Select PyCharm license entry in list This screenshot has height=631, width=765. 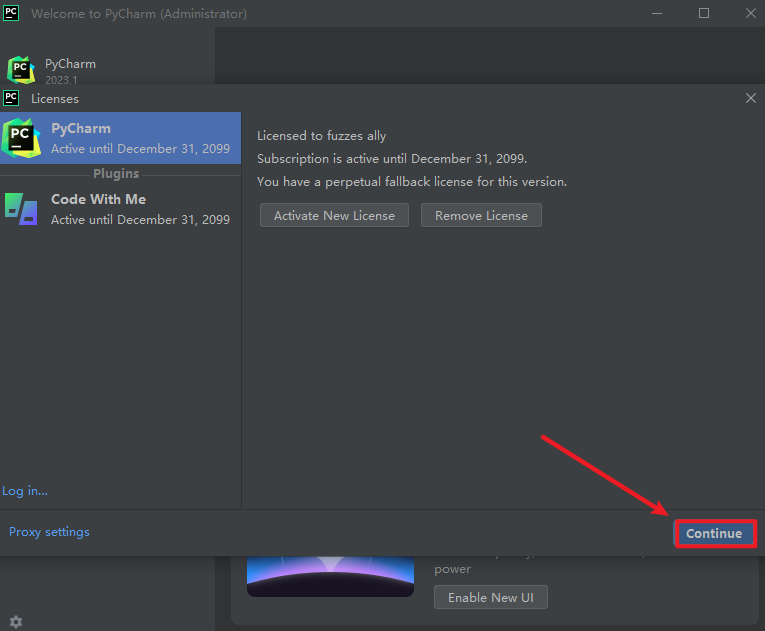coord(120,138)
